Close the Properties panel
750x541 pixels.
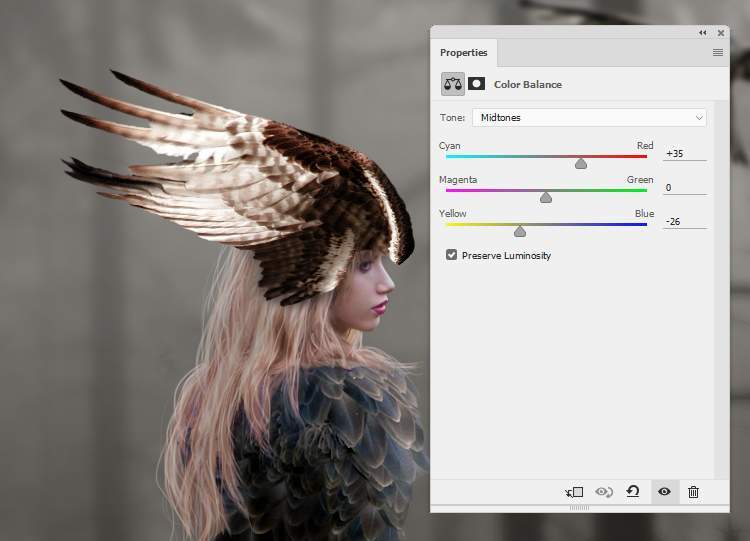click(x=721, y=33)
